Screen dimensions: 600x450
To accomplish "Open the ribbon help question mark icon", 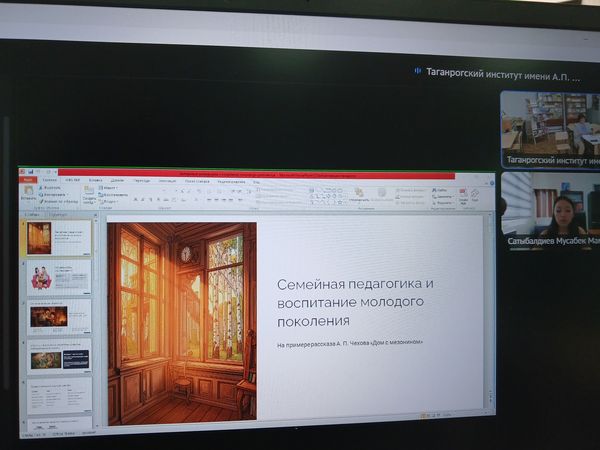I will [492, 183].
